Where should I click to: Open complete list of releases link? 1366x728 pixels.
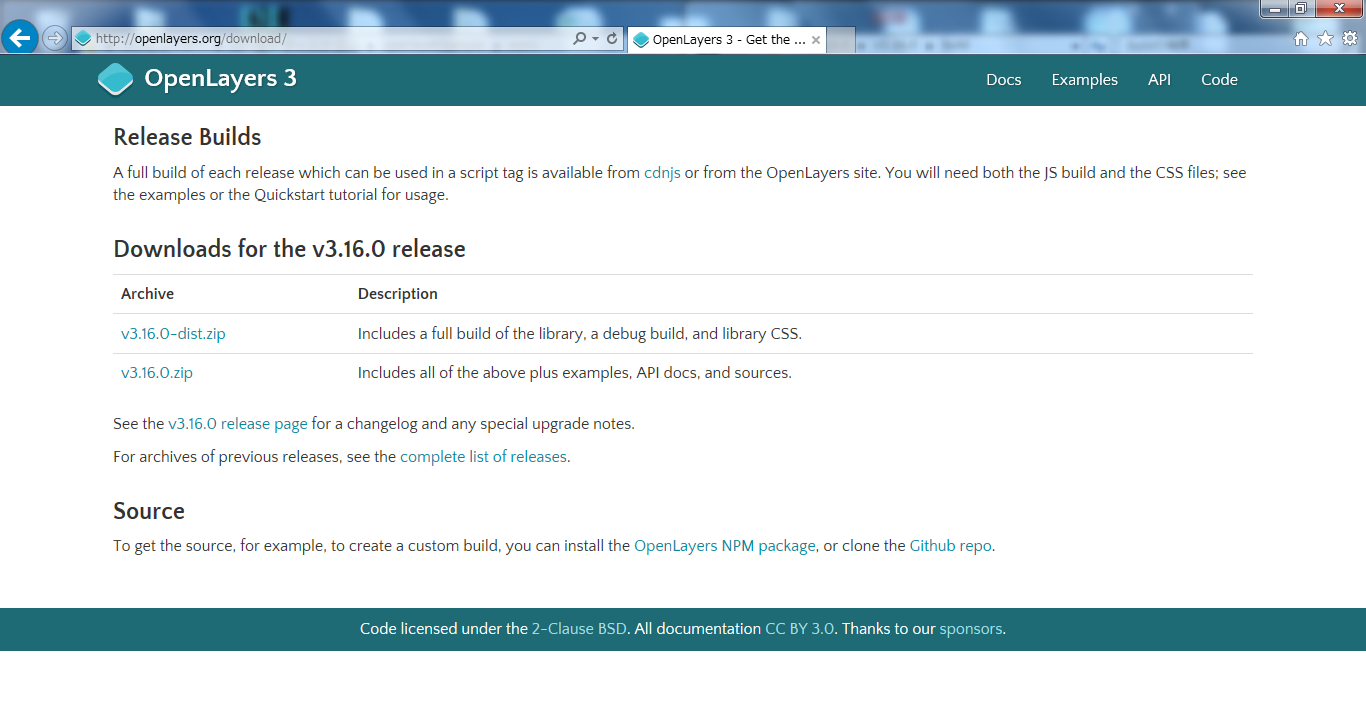point(483,457)
